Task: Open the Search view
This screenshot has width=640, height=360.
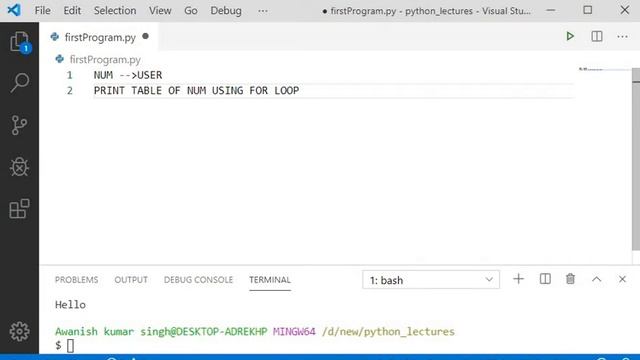Action: coord(20,83)
